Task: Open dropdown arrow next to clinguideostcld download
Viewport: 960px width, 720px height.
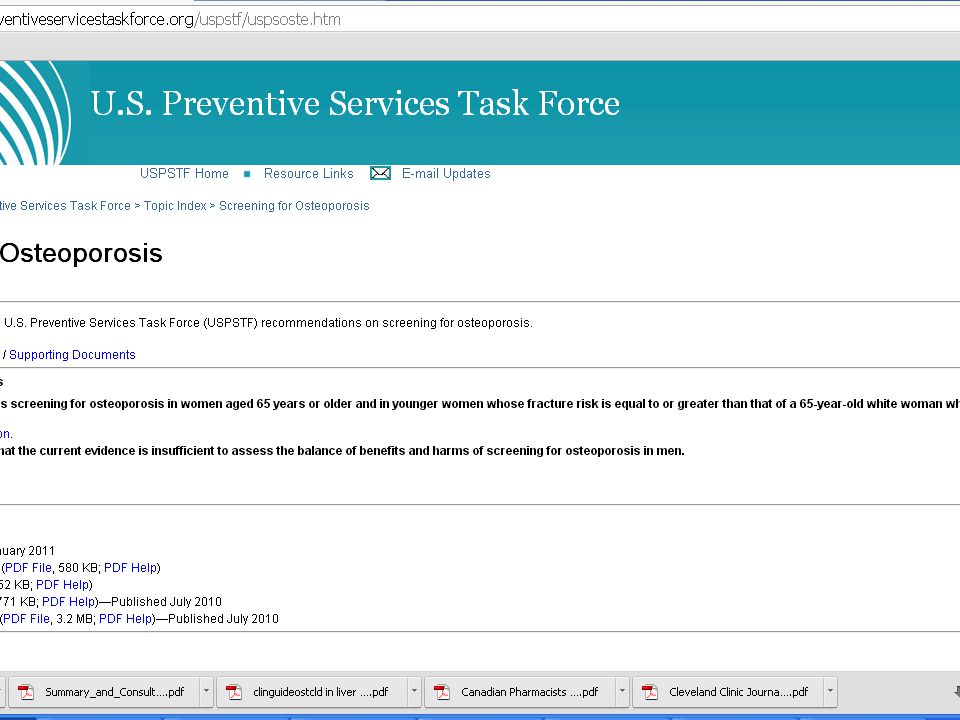Action: [414, 692]
